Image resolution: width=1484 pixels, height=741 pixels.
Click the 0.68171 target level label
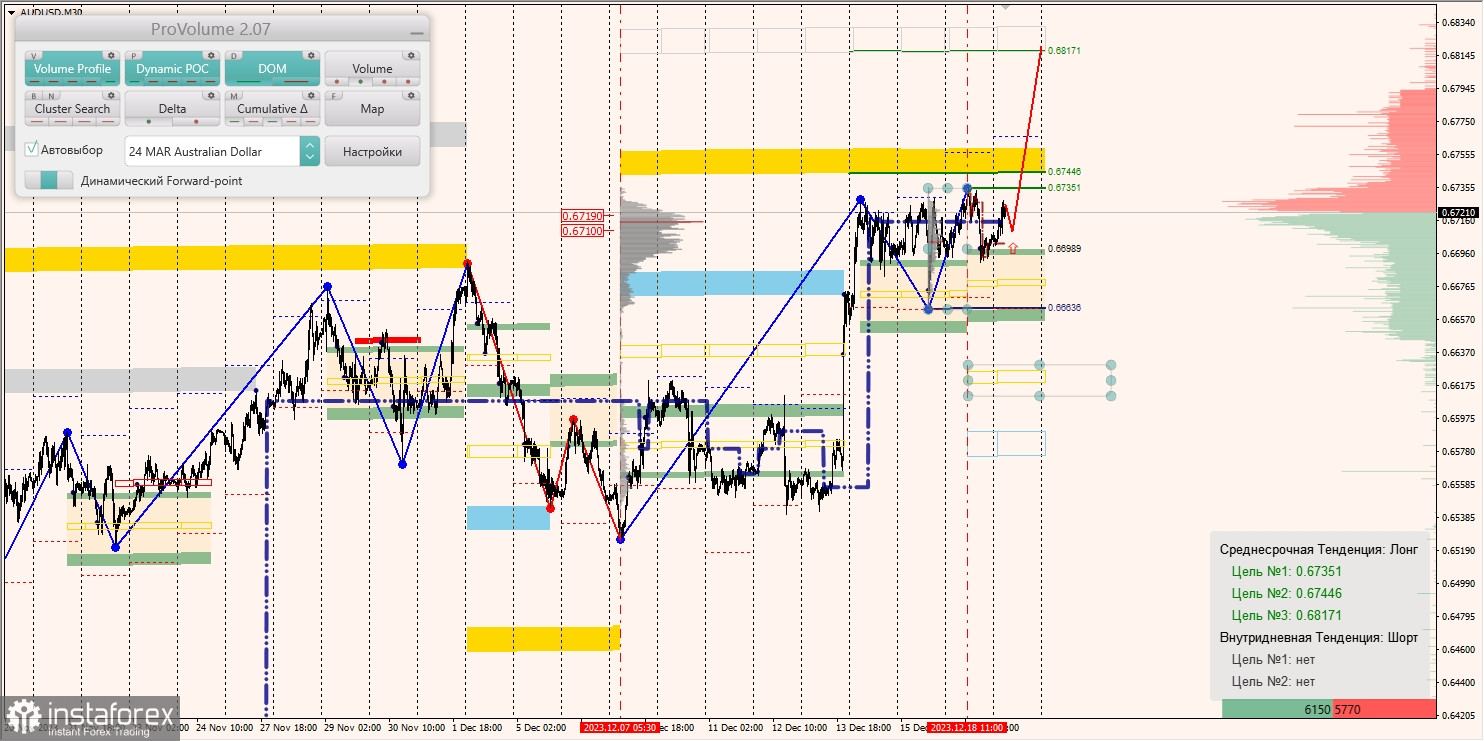point(1064,50)
